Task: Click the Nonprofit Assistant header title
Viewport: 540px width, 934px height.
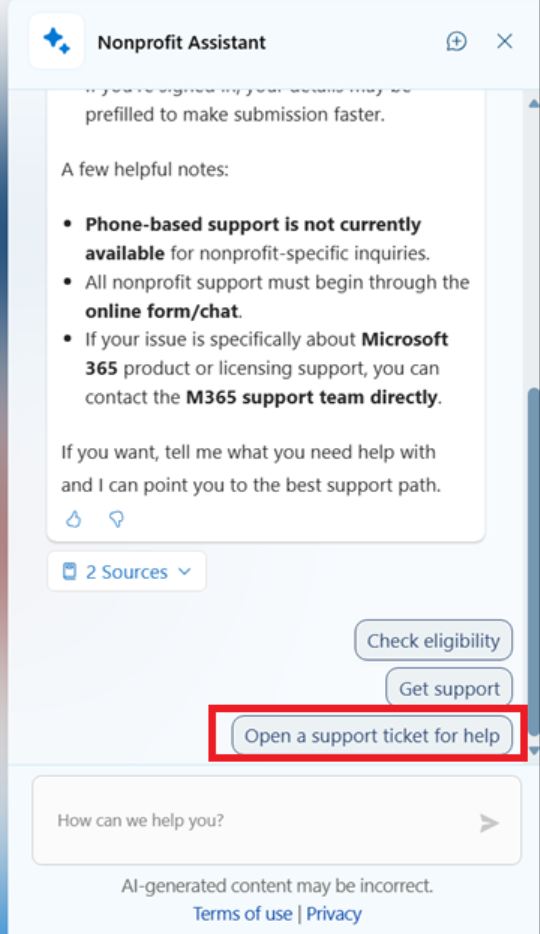Action: pos(182,42)
